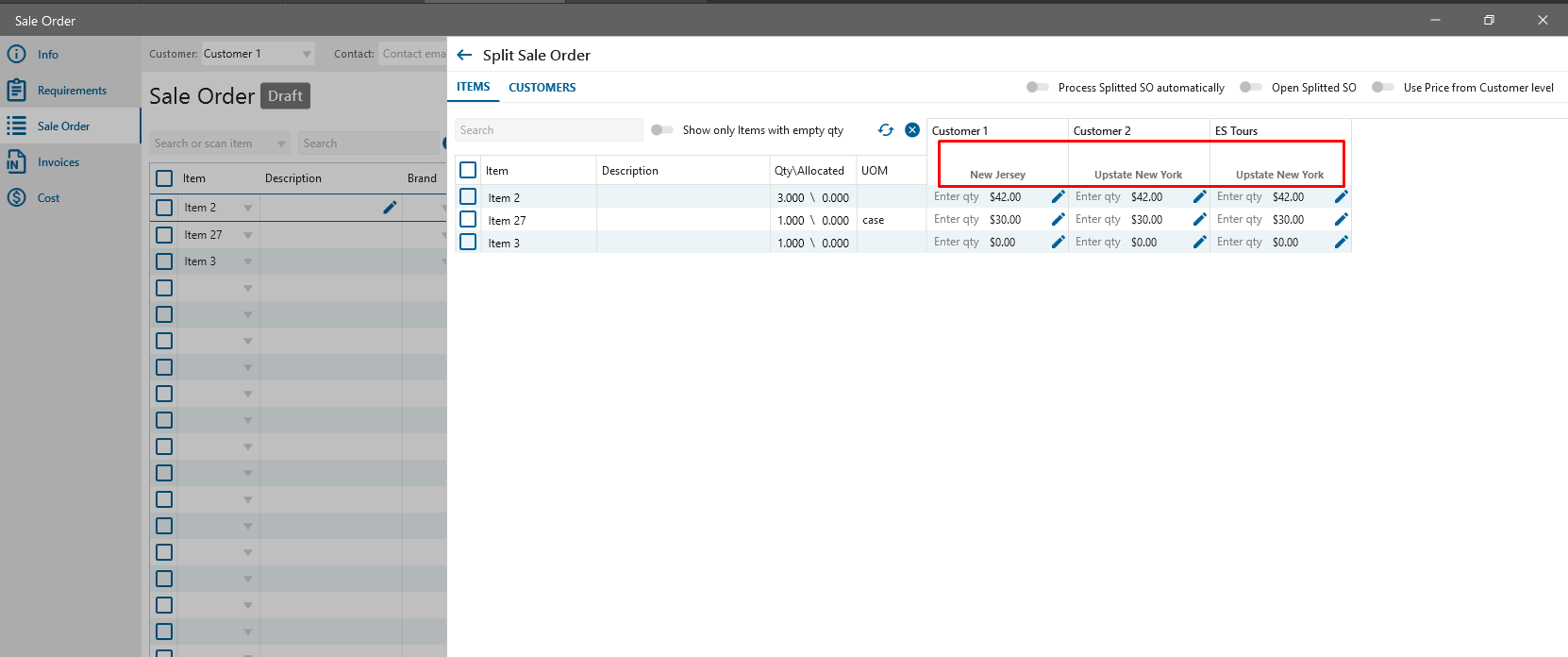The height and width of the screenshot is (657, 1568).
Task: Open the Item 2 dropdown arrow
Action: pyautogui.click(x=248, y=208)
